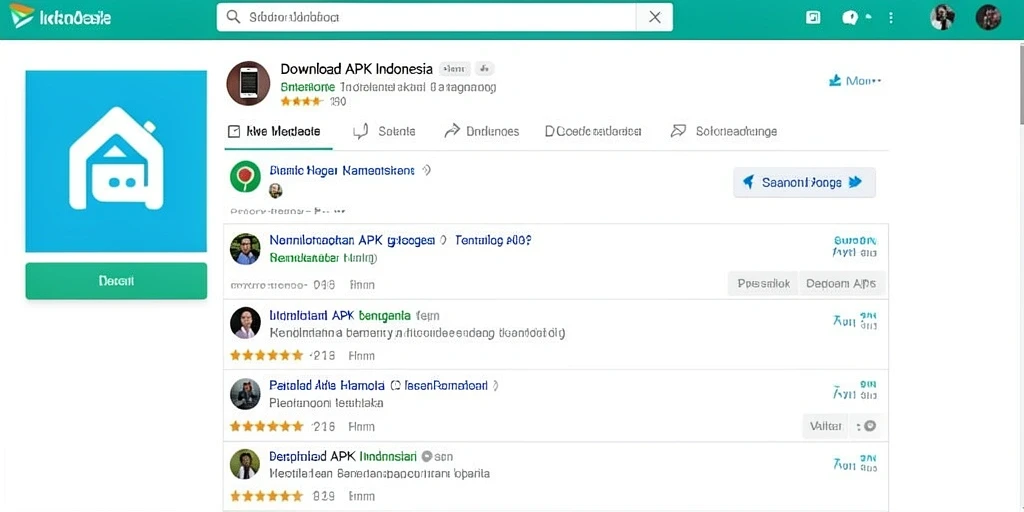Click the green play logo in header
This screenshot has height=512, width=1024.
tap(22, 16)
